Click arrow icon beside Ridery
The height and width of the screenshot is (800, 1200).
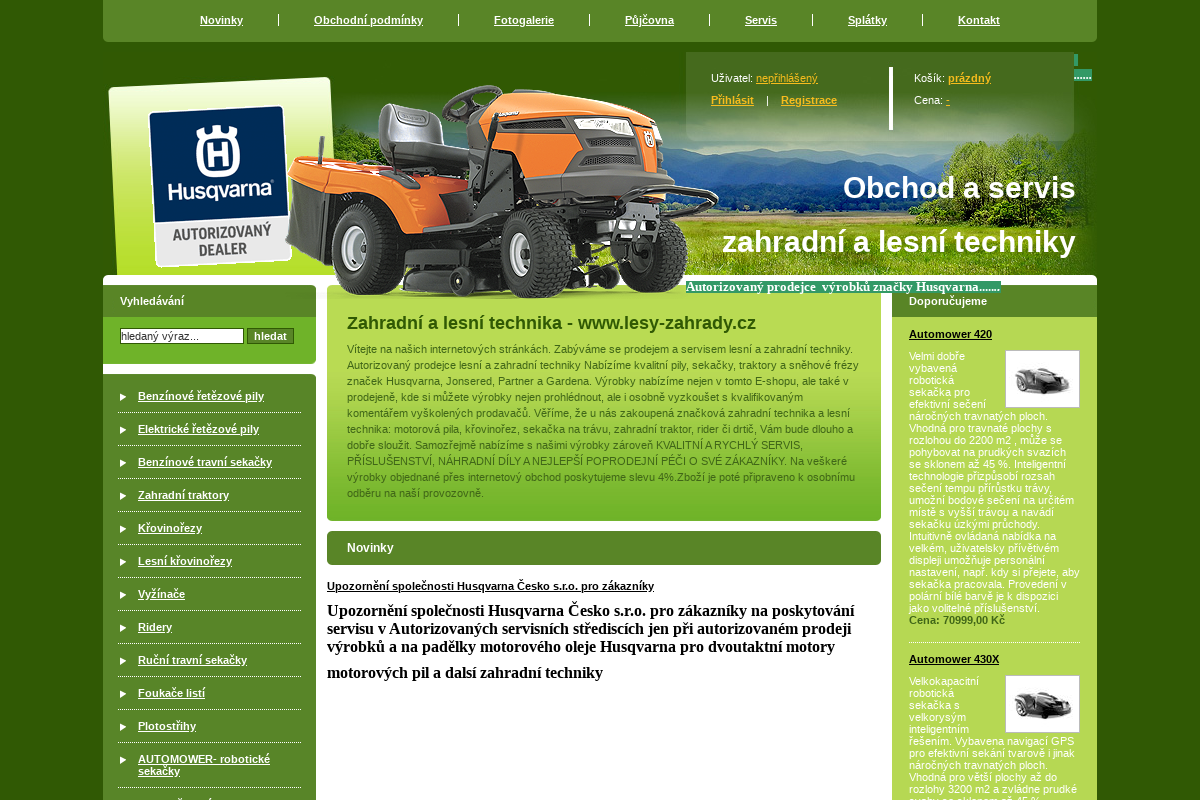point(123,628)
